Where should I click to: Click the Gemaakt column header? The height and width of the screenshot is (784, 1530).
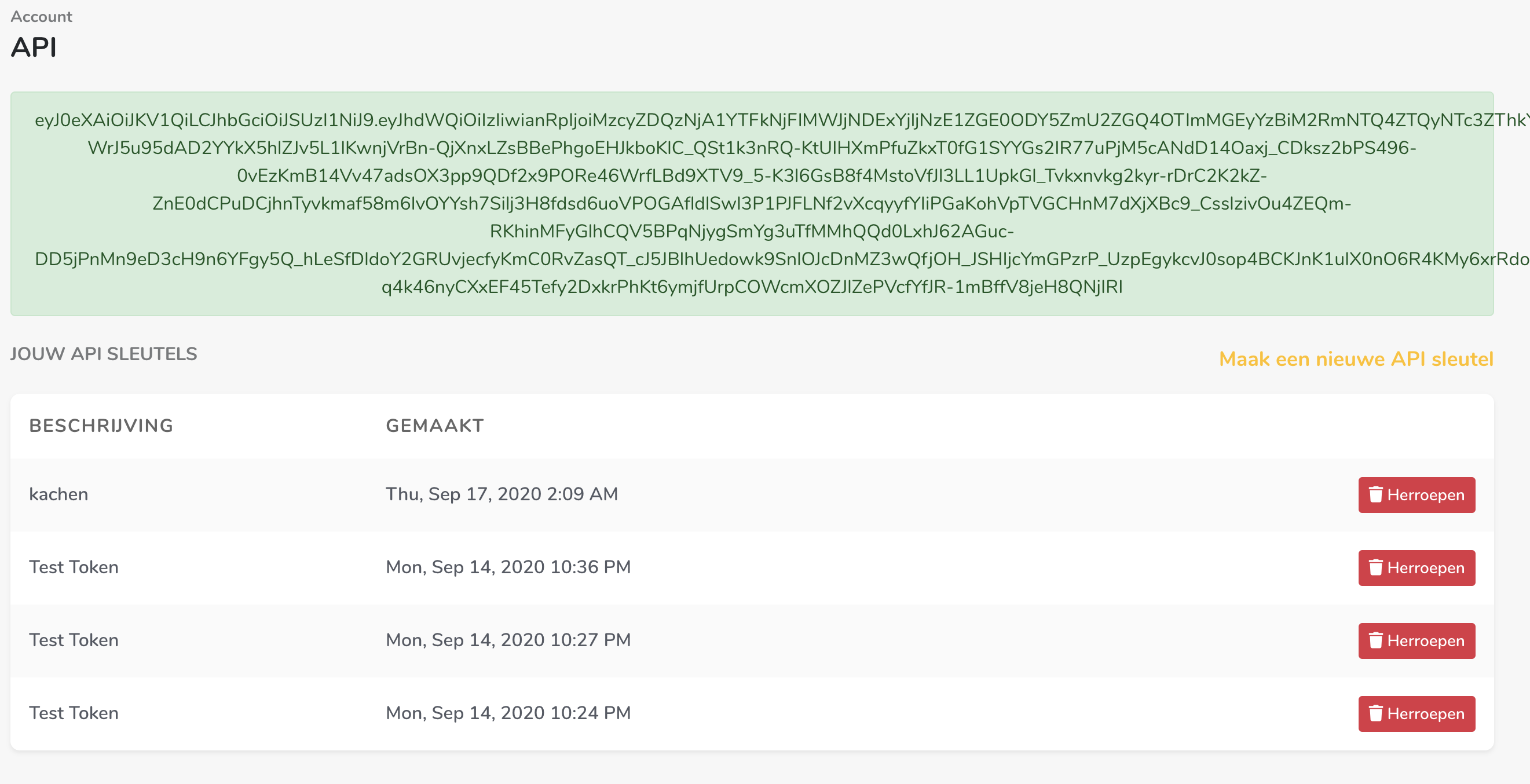pyautogui.click(x=435, y=425)
